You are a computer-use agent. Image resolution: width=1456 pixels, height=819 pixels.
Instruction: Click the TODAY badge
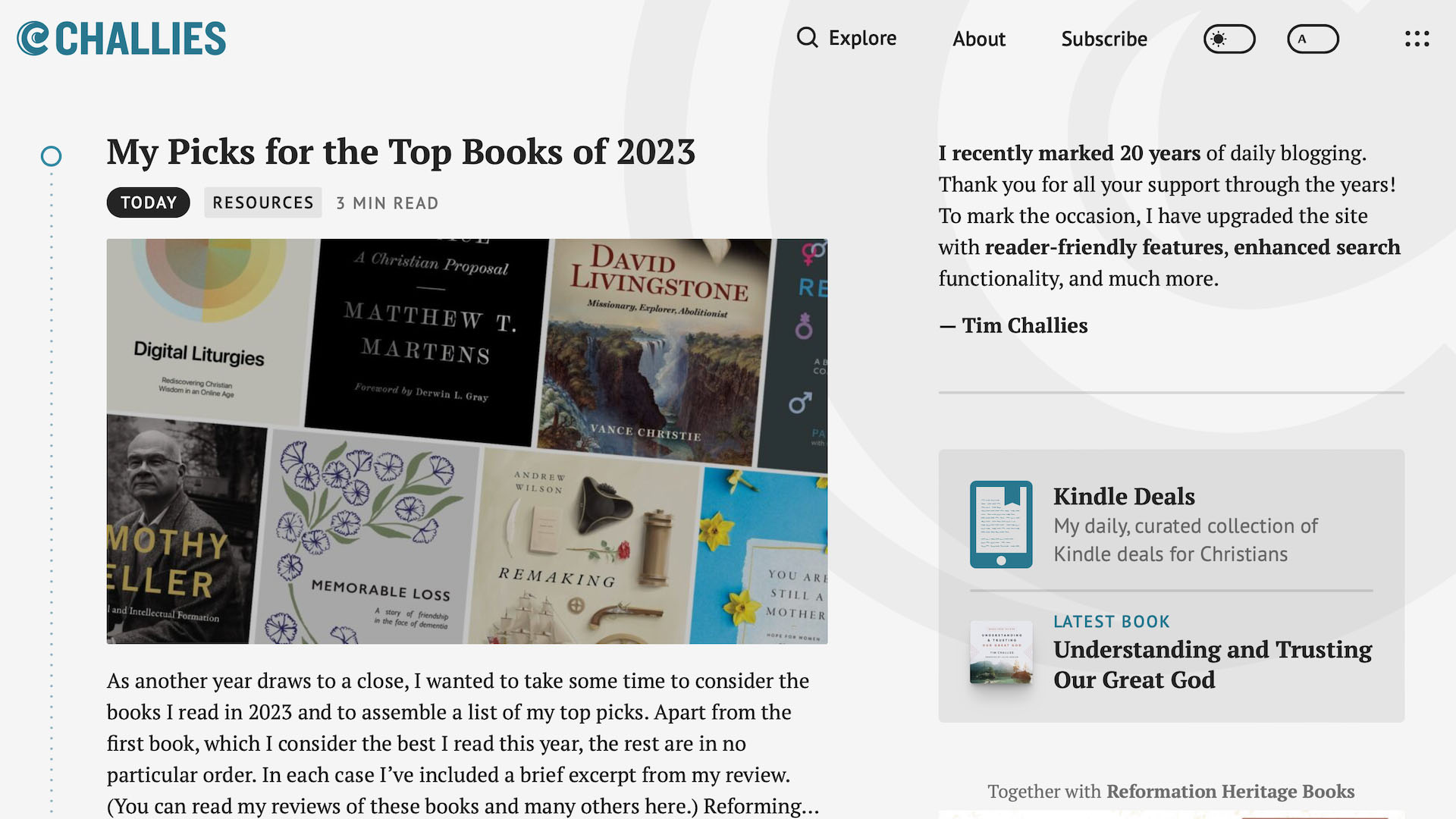(x=148, y=202)
